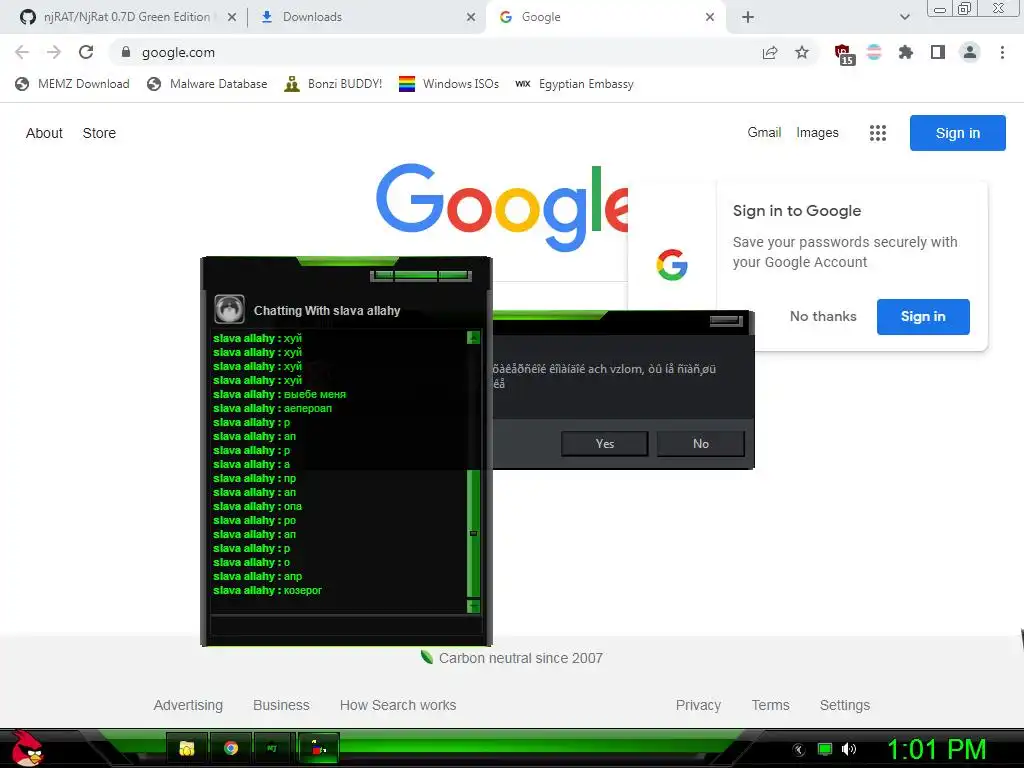Image resolution: width=1024 pixels, height=768 pixels.
Task: Open the Google apps grid
Action: [878, 133]
